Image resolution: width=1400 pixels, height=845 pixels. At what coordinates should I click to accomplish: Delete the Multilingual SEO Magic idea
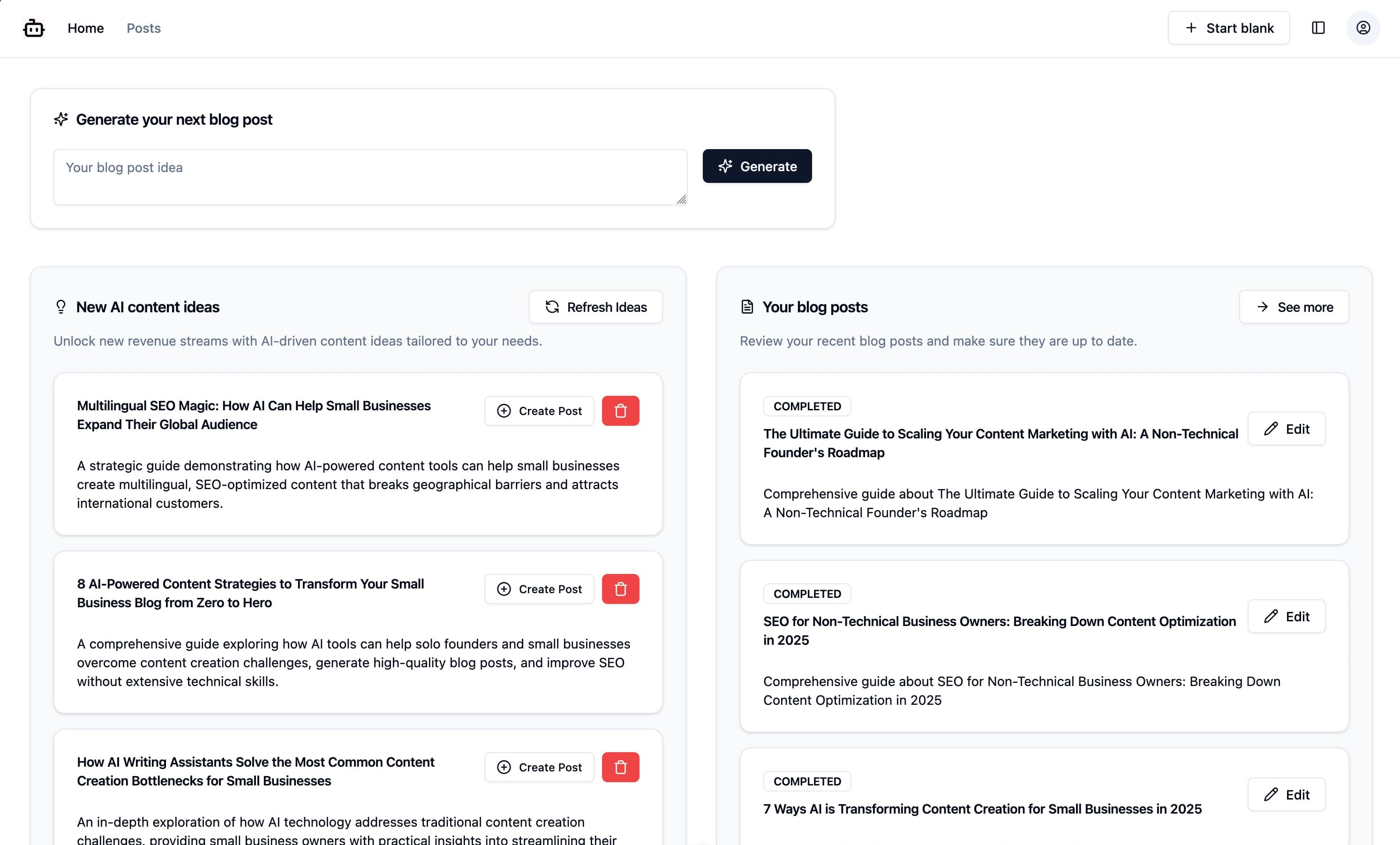click(620, 411)
